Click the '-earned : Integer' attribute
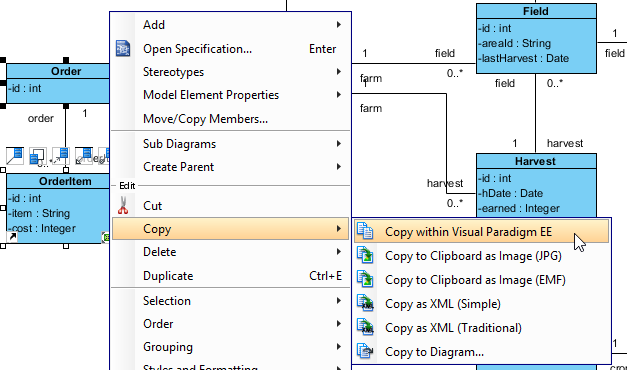 pyautogui.click(x=519, y=208)
